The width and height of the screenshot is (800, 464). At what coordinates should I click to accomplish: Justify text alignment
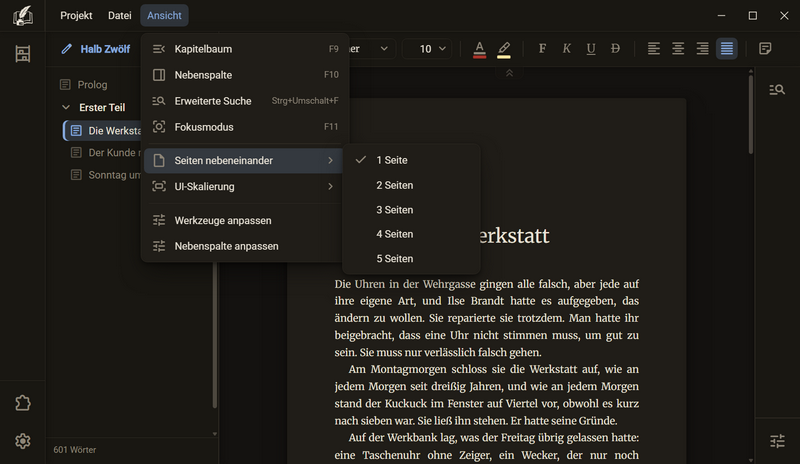[x=727, y=49]
